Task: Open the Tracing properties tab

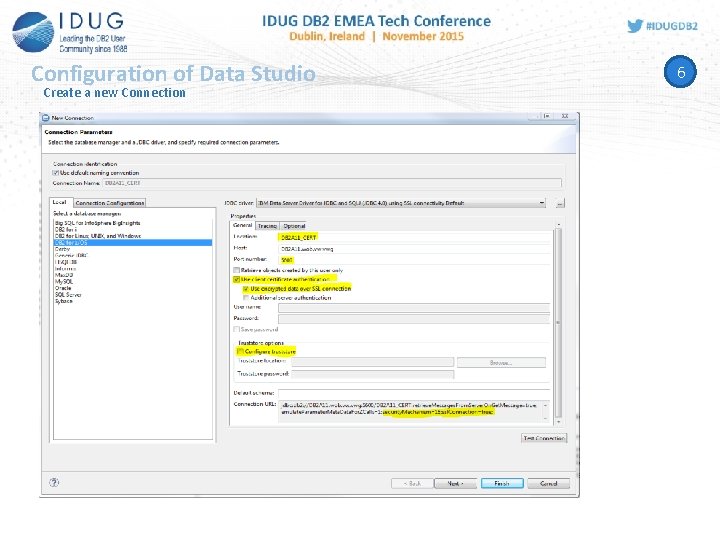Action: click(267, 226)
